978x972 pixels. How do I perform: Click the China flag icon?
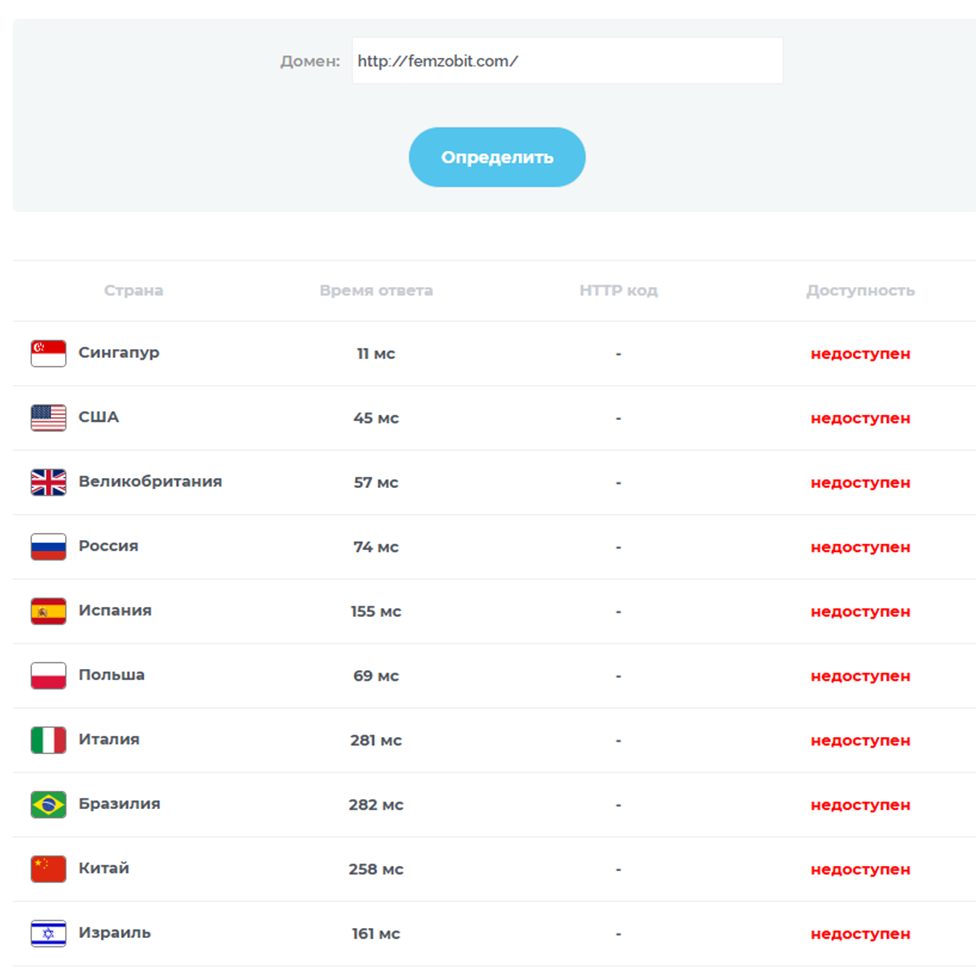[x=48, y=869]
